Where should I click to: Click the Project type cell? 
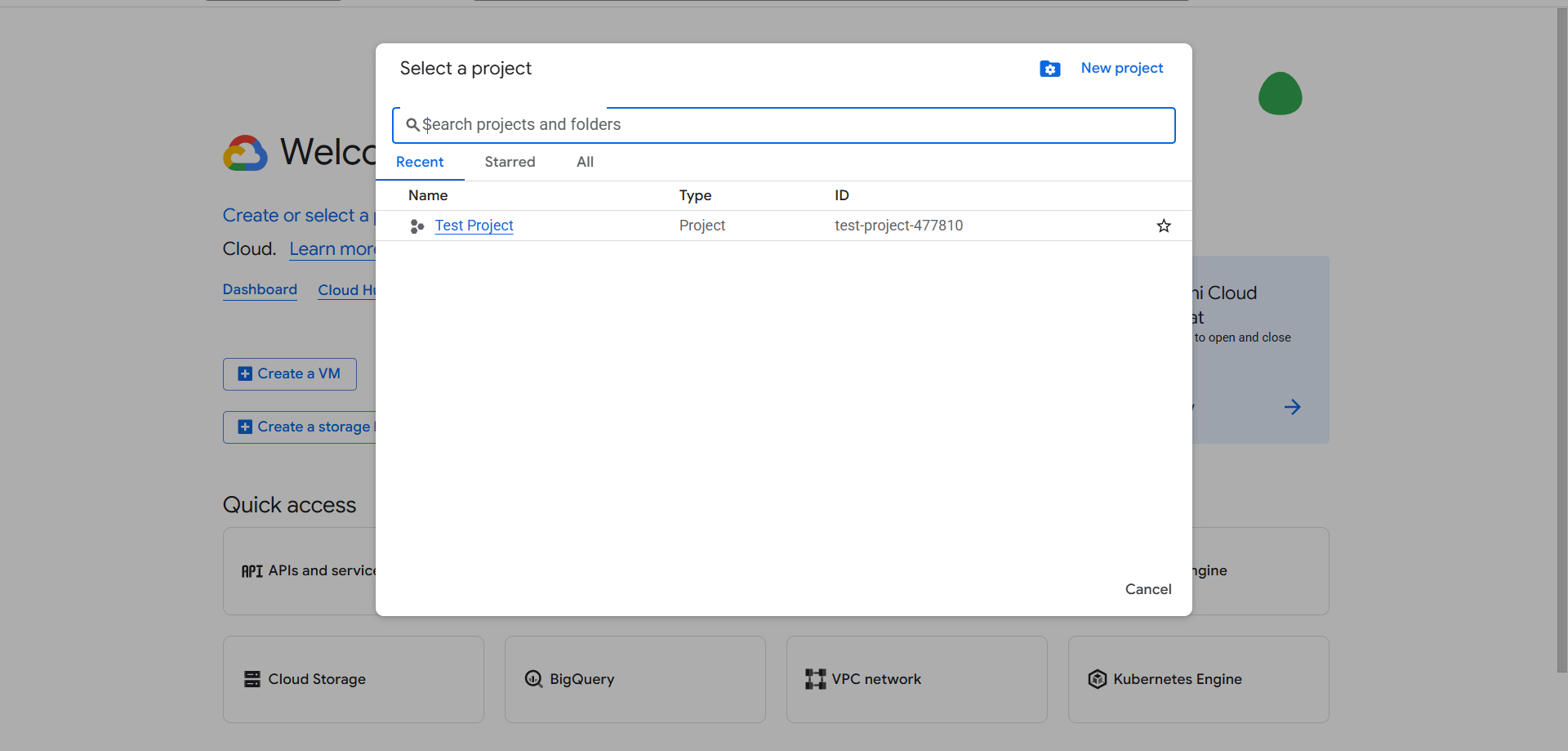click(702, 226)
